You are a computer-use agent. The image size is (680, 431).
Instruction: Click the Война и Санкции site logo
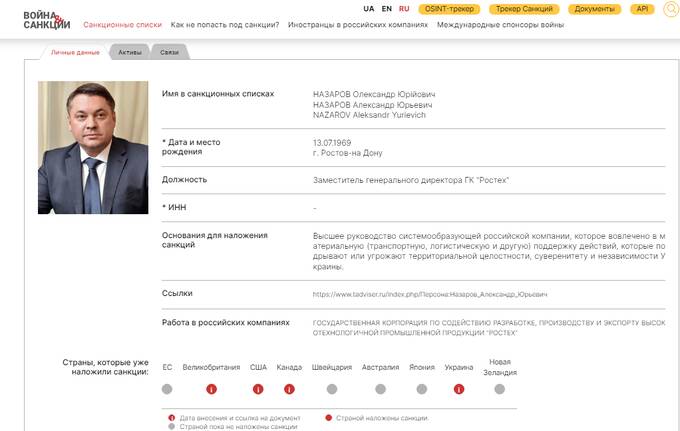point(46,20)
